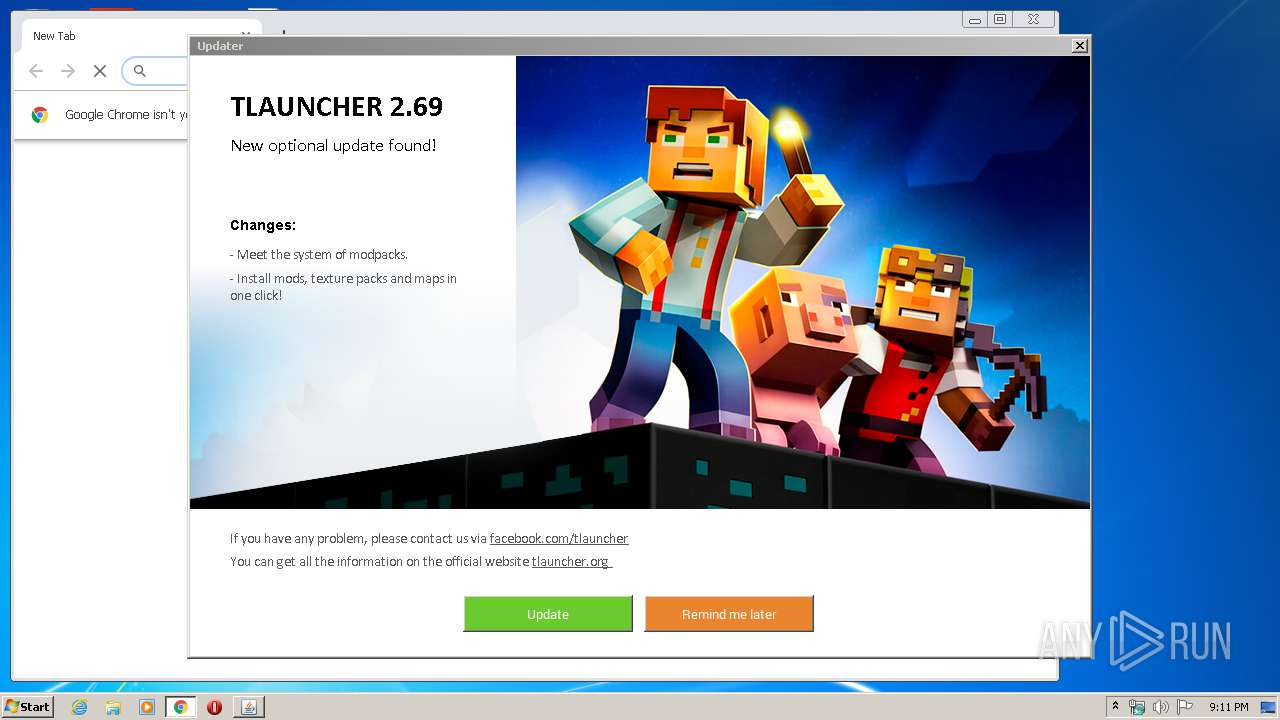
Task: Click the TLAUNCHER 2.69 heading
Action: click(337, 106)
